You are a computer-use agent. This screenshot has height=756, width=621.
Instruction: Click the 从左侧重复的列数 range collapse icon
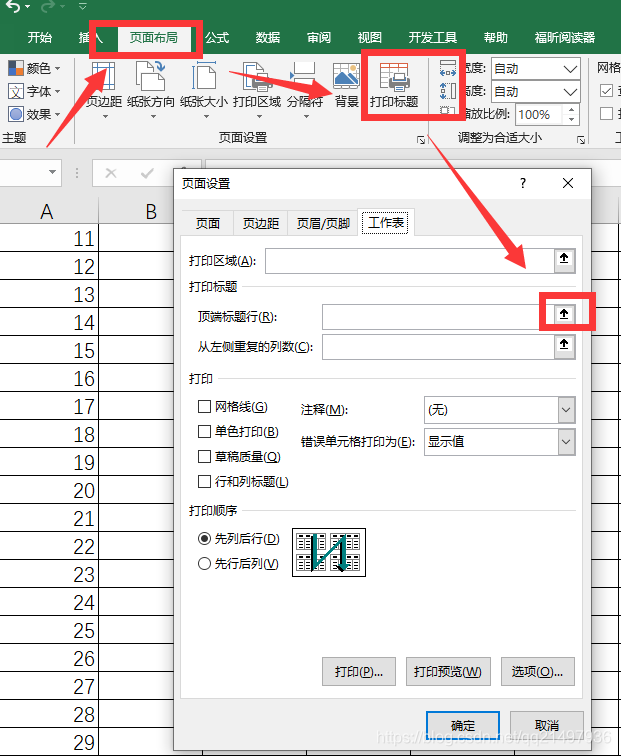point(564,346)
